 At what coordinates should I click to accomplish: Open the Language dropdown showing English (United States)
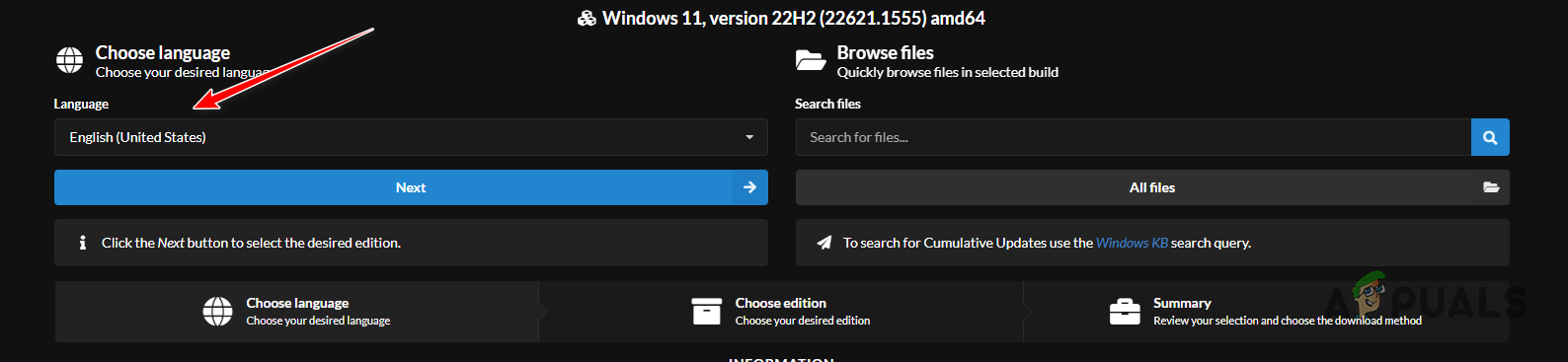click(411, 137)
